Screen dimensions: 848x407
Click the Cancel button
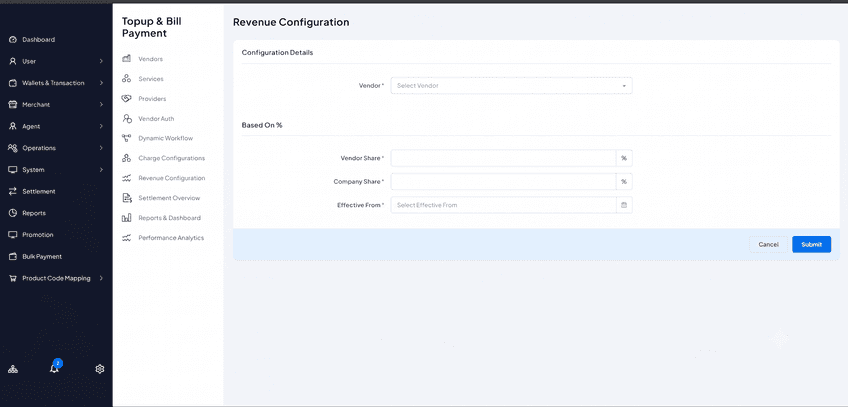[x=768, y=244]
